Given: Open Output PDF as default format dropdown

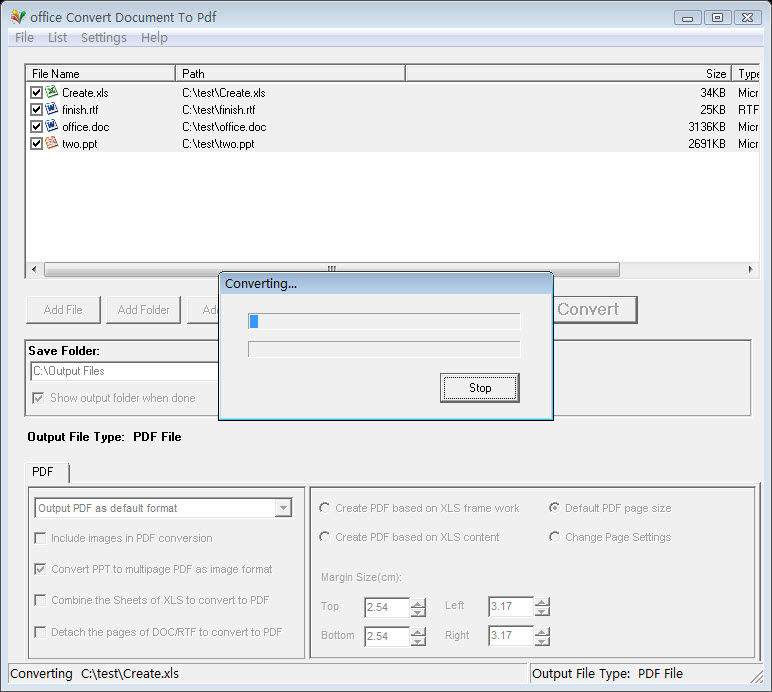Looking at the screenshot, I should 283,508.
